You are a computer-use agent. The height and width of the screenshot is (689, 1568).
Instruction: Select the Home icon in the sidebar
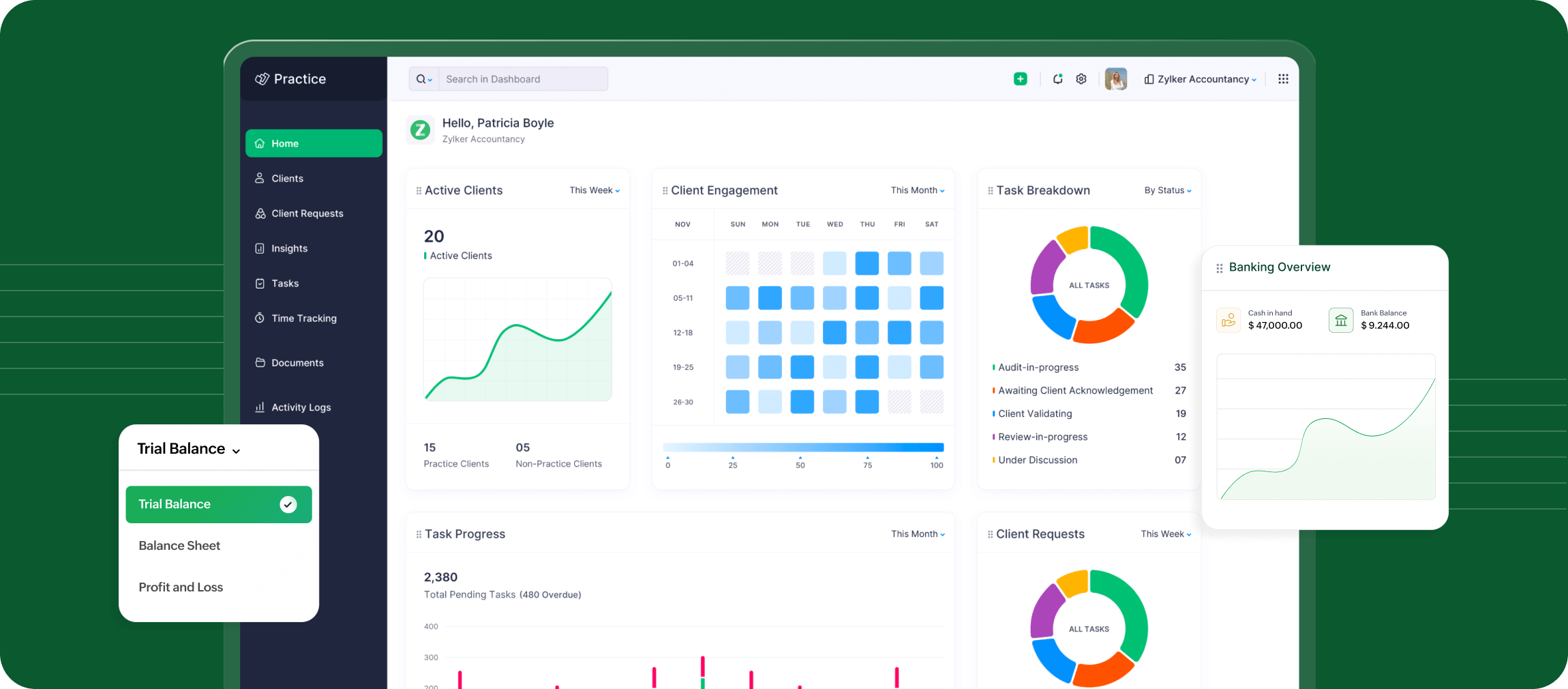(x=260, y=143)
